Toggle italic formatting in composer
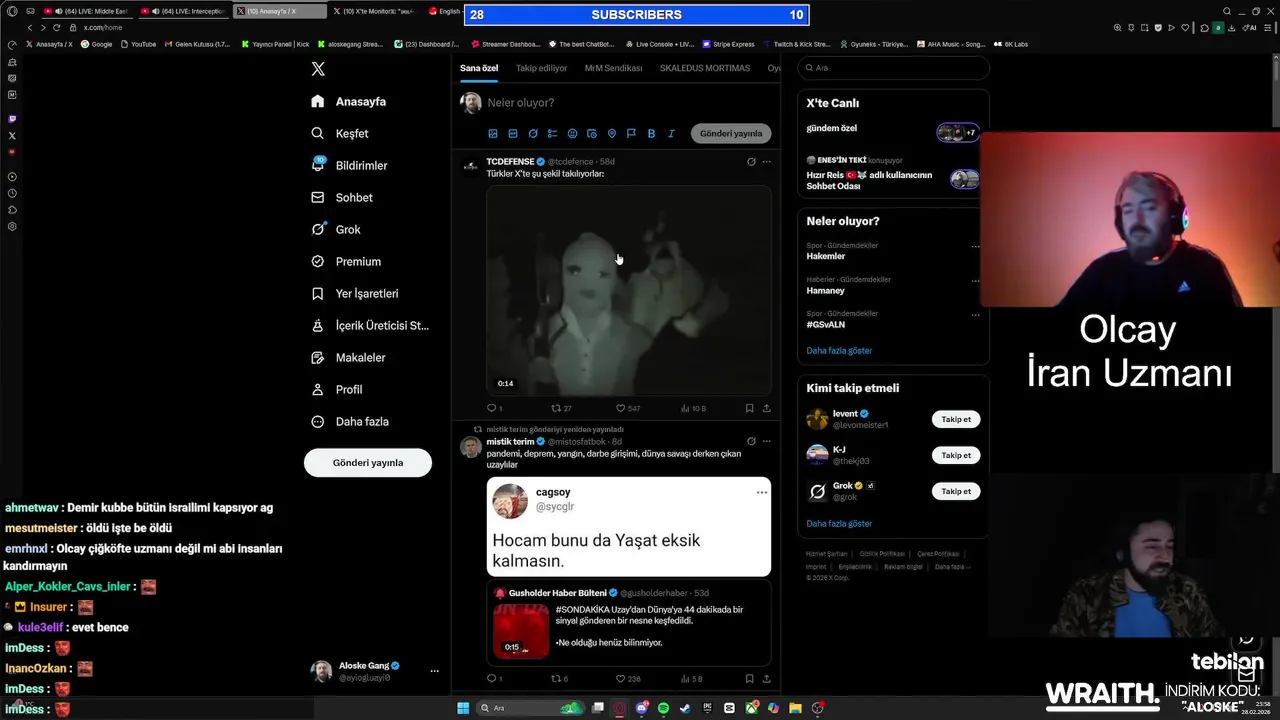Screen dimensions: 1280x720 671,133
